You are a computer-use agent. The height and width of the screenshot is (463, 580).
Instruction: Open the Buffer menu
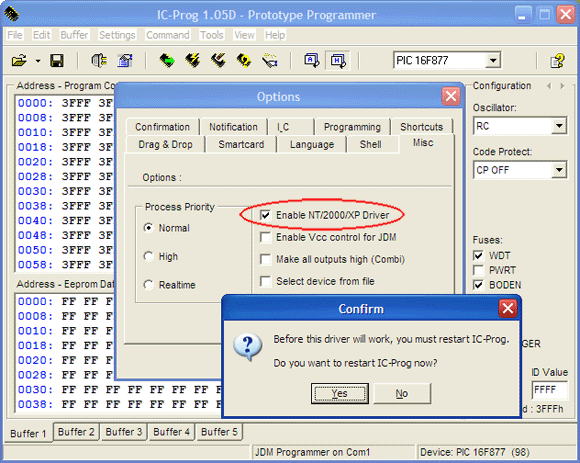pos(74,35)
